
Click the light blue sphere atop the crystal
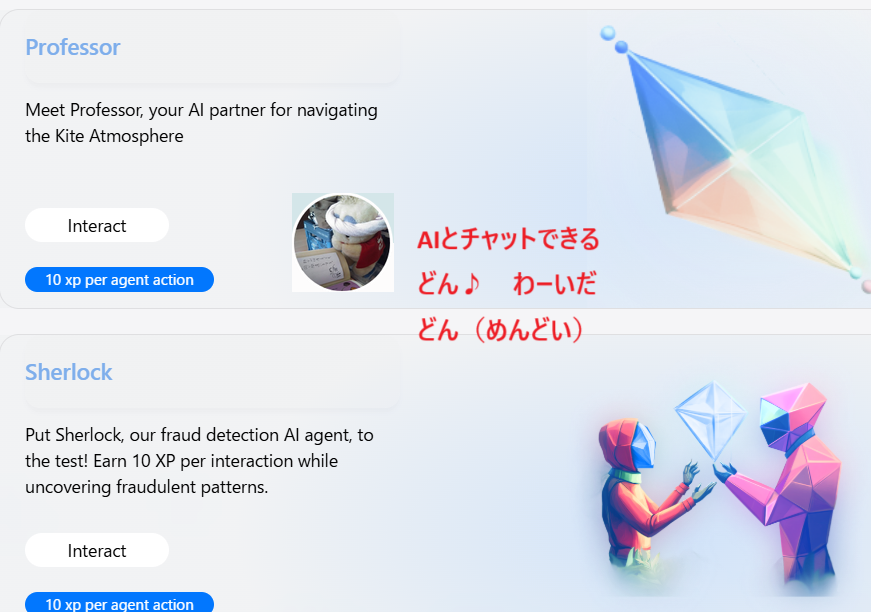click(608, 33)
